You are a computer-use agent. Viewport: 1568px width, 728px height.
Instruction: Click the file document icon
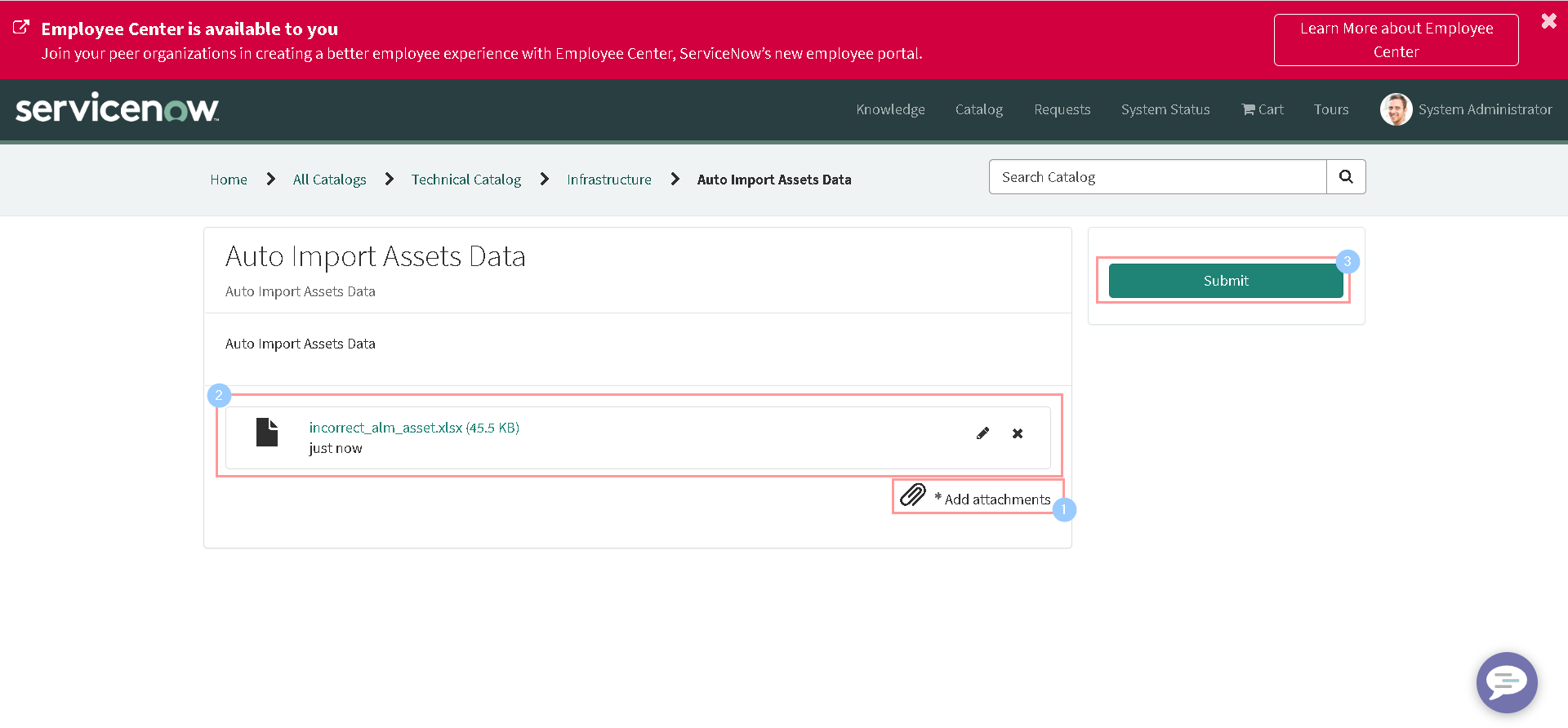point(267,432)
